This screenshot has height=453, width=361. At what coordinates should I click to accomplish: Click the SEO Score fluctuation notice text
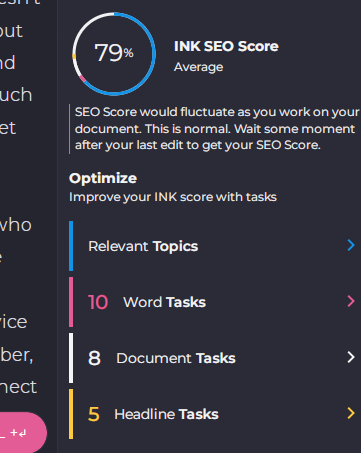(217, 129)
